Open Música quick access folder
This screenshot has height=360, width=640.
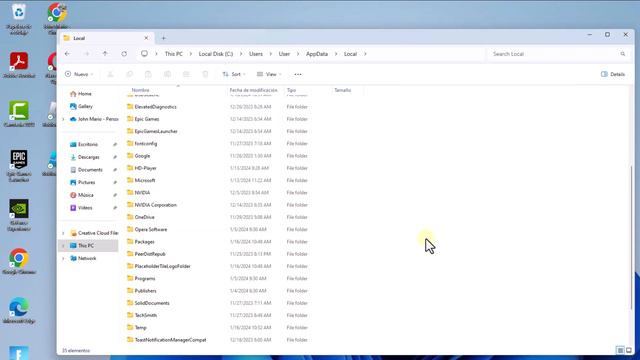click(86, 195)
